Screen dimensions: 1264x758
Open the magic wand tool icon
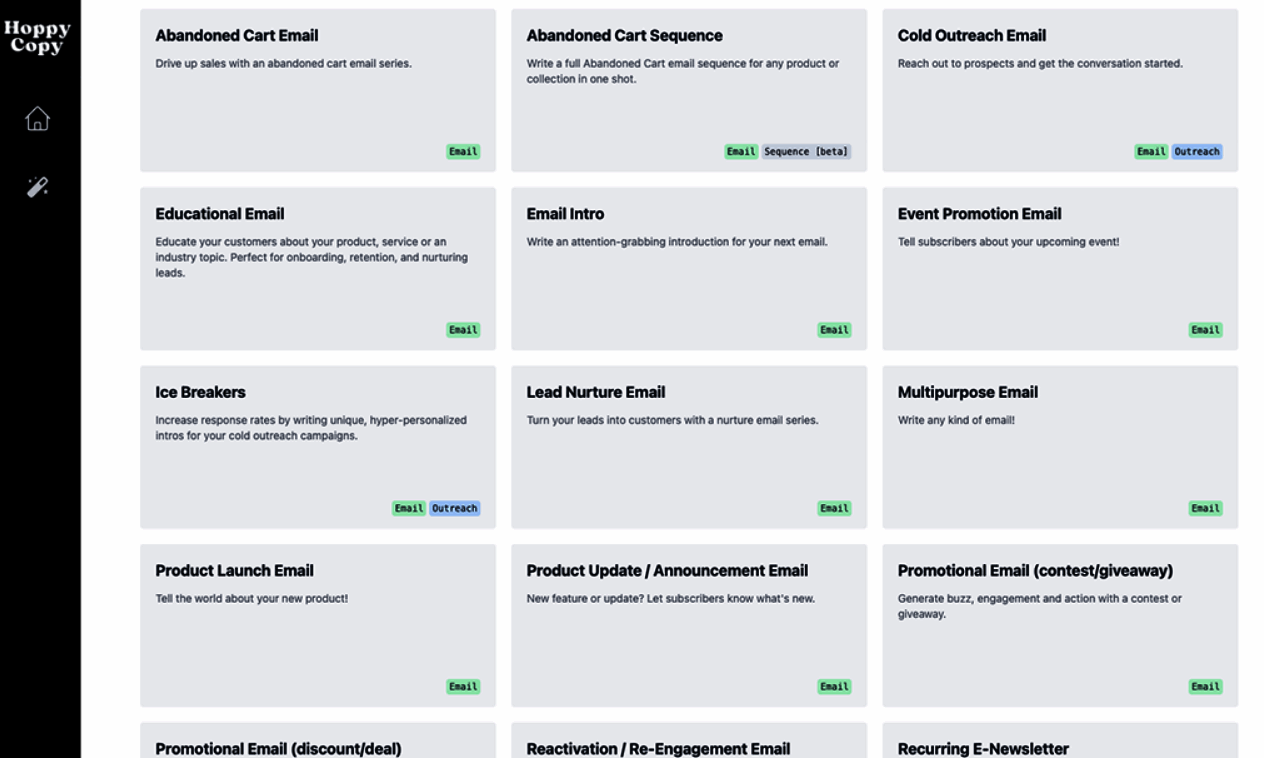(x=37, y=187)
